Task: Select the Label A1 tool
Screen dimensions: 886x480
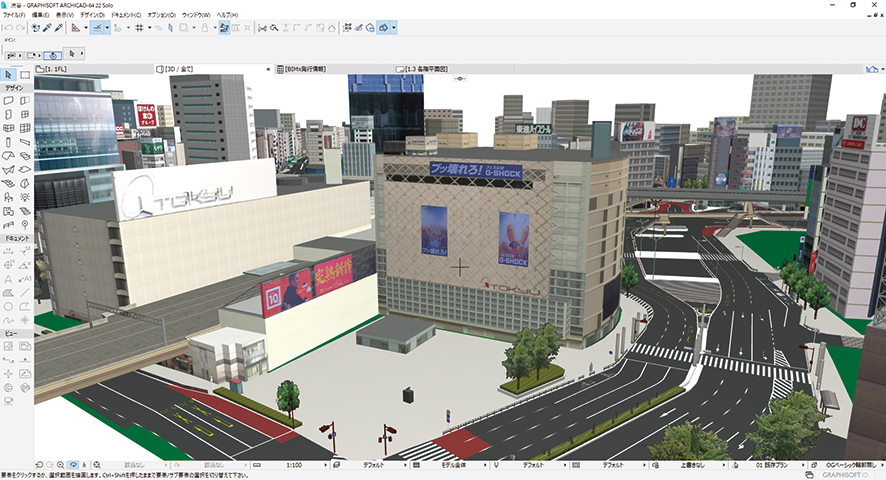Action: click(x=25, y=279)
